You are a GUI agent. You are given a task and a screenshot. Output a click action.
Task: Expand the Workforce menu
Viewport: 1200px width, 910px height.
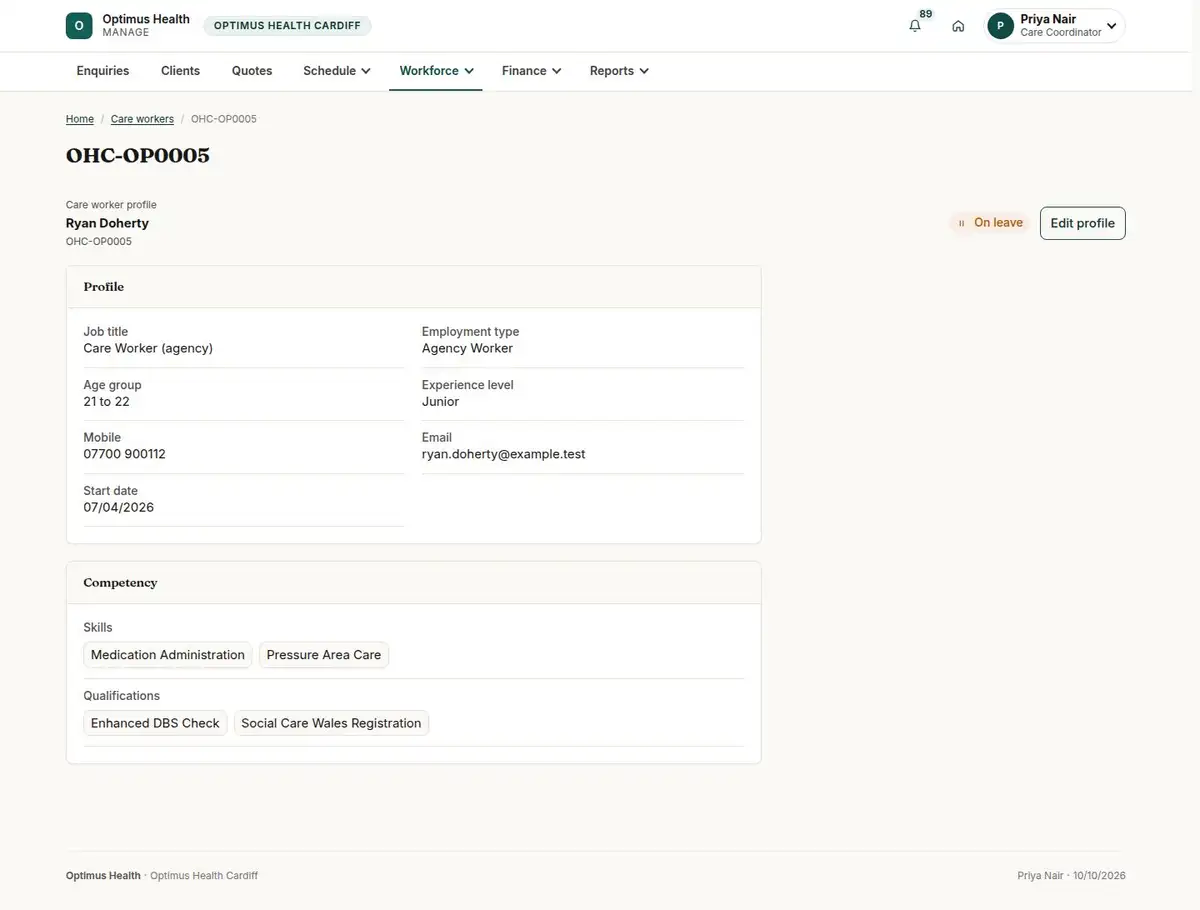pos(436,71)
